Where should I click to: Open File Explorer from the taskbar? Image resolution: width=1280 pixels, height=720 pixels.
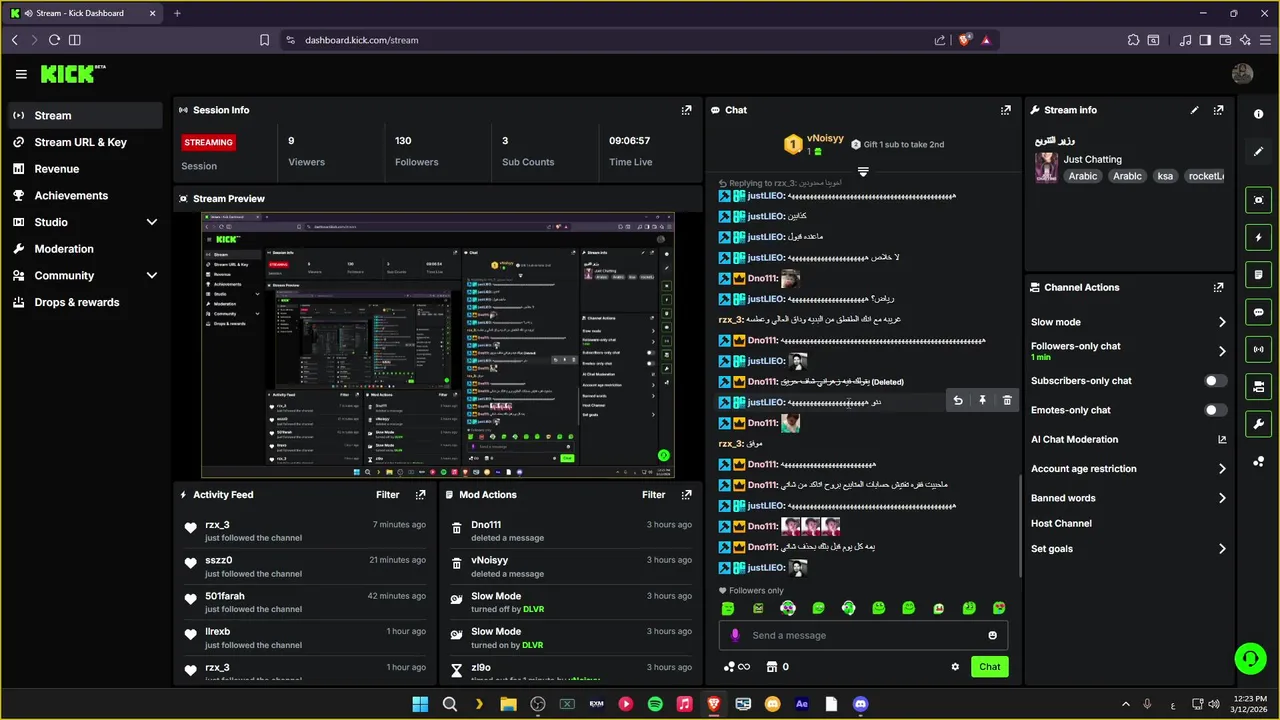tap(508, 704)
